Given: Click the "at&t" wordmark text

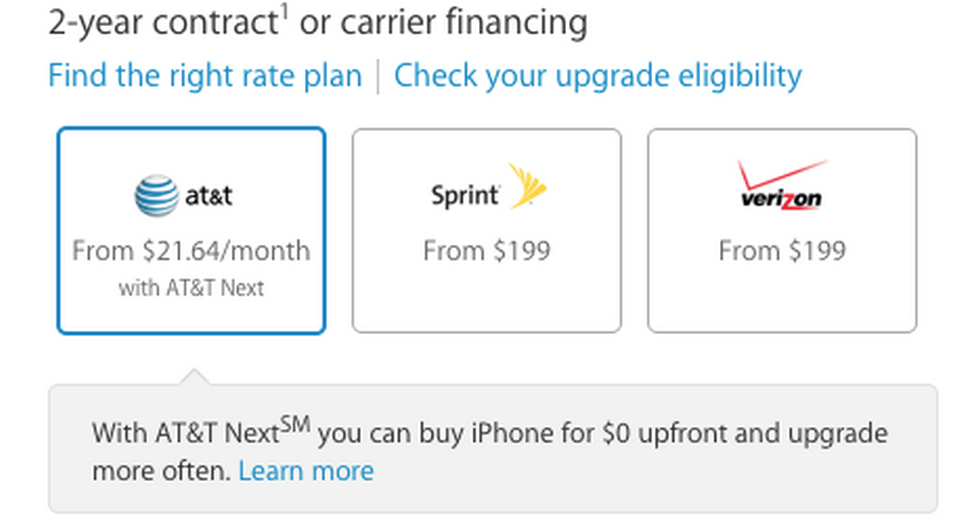Looking at the screenshot, I should [x=208, y=196].
